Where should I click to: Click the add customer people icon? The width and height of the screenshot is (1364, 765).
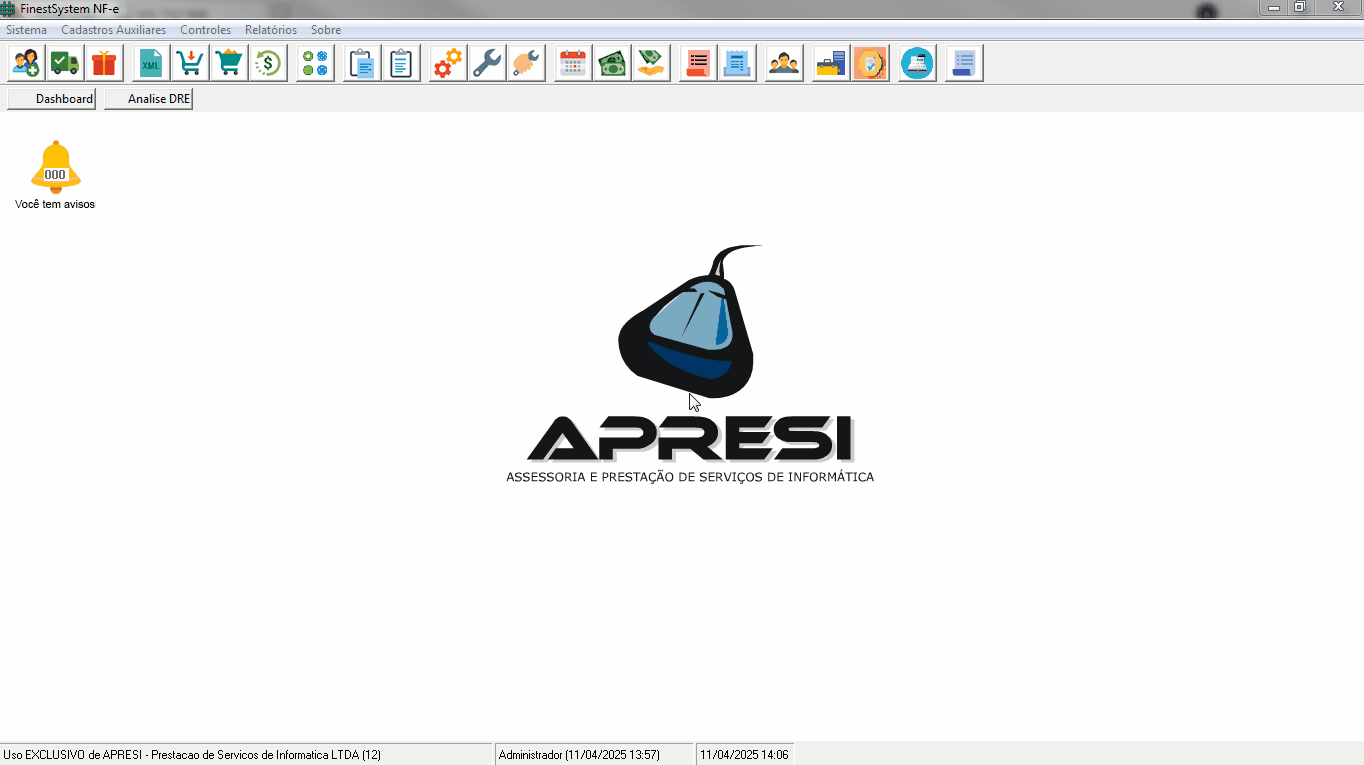click(x=27, y=64)
